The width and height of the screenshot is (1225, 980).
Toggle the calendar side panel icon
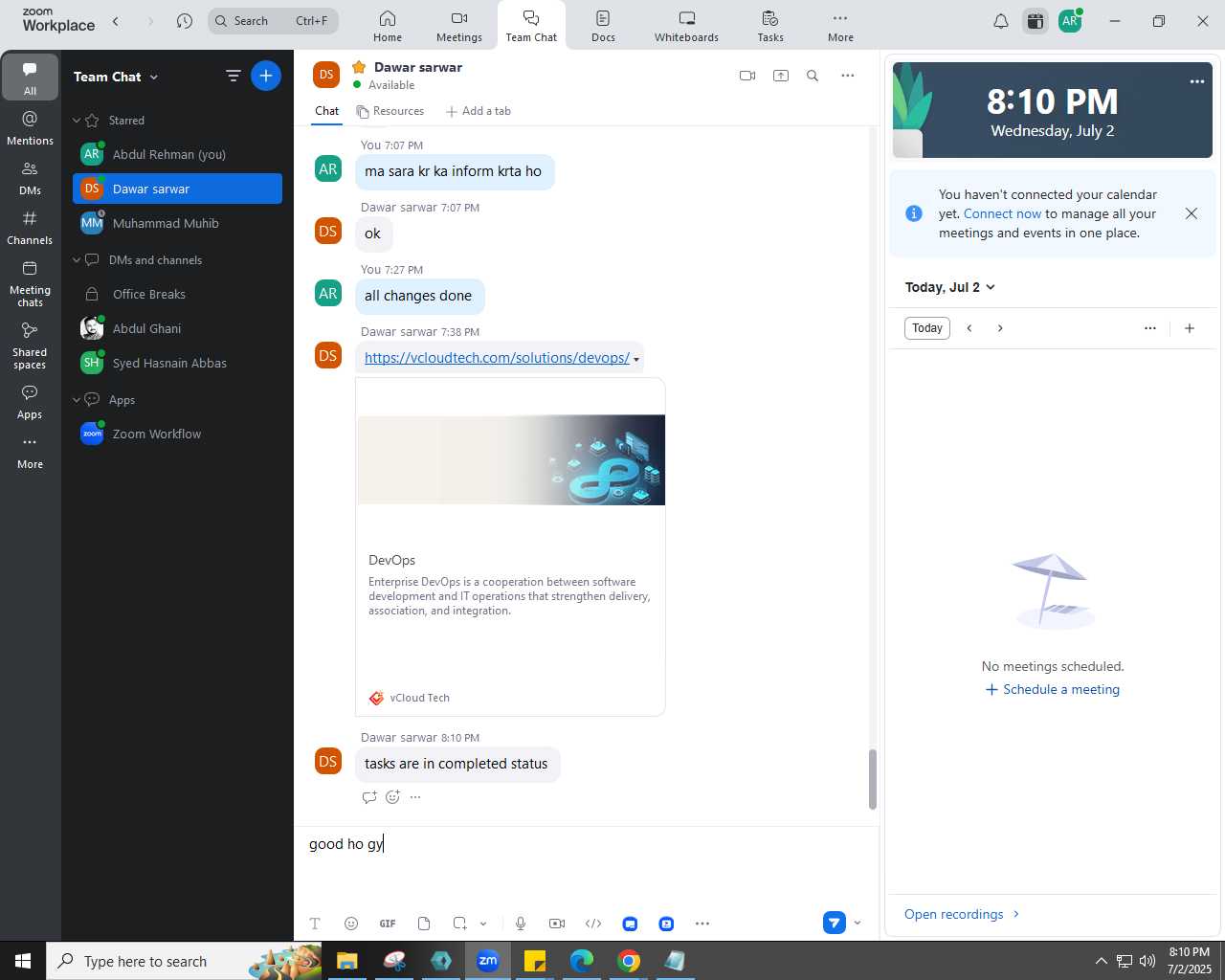click(x=1036, y=21)
